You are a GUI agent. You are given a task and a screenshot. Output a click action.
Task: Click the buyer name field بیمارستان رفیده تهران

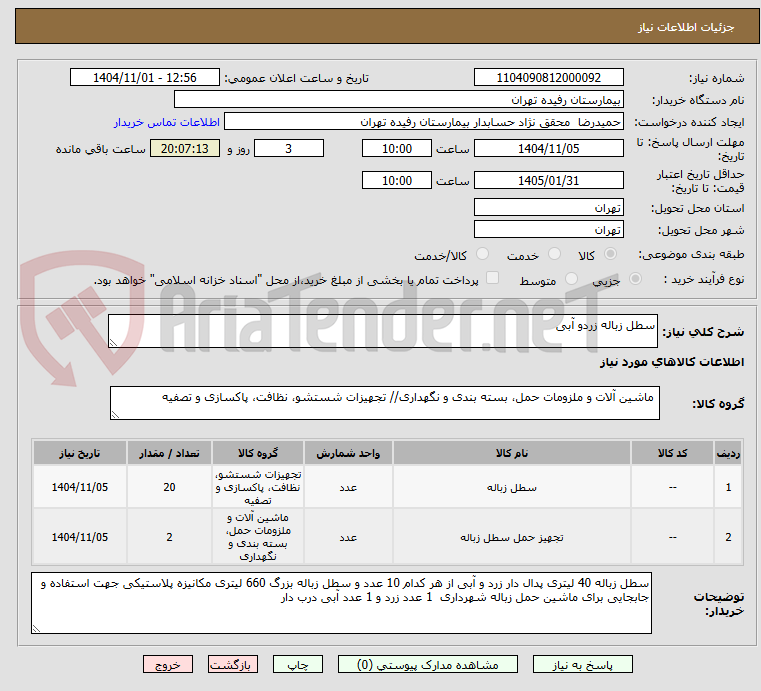pos(398,99)
